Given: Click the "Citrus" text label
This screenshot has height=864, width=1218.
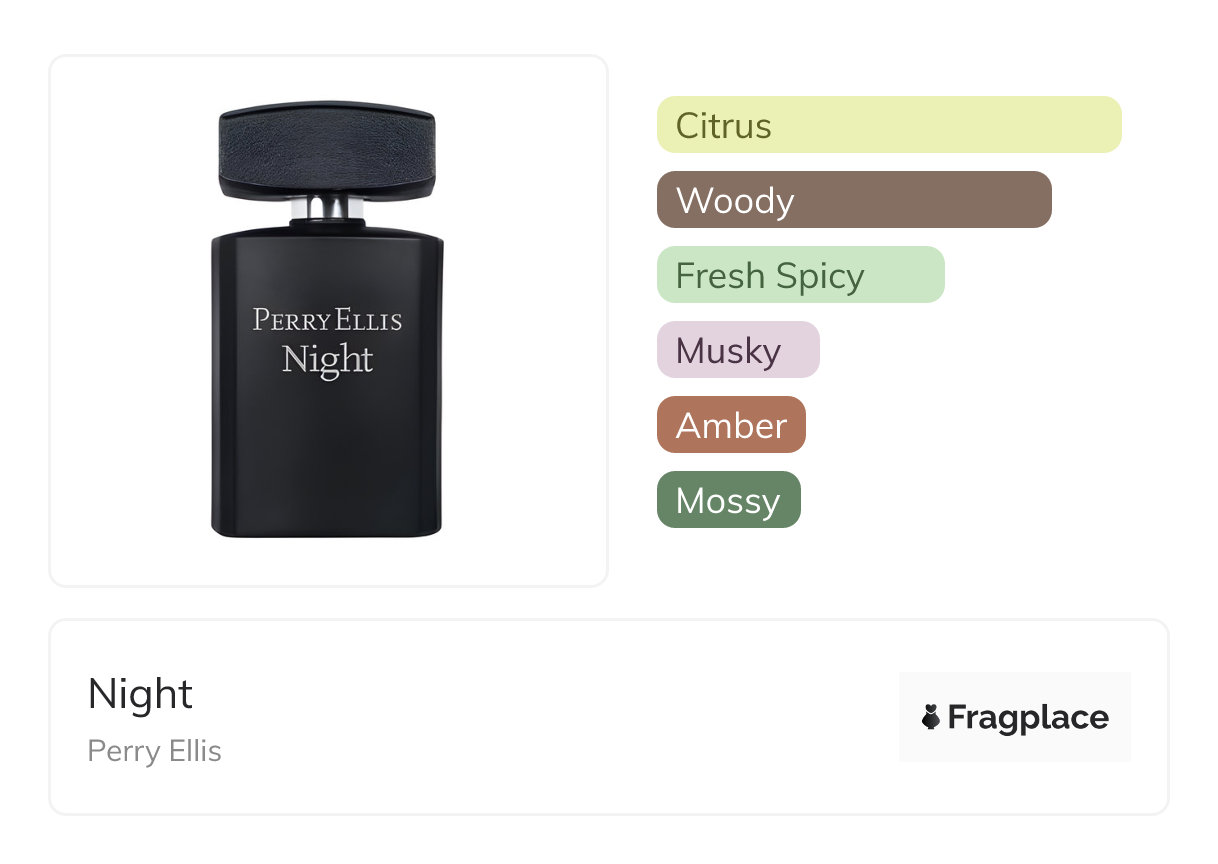Looking at the screenshot, I should tap(724, 126).
